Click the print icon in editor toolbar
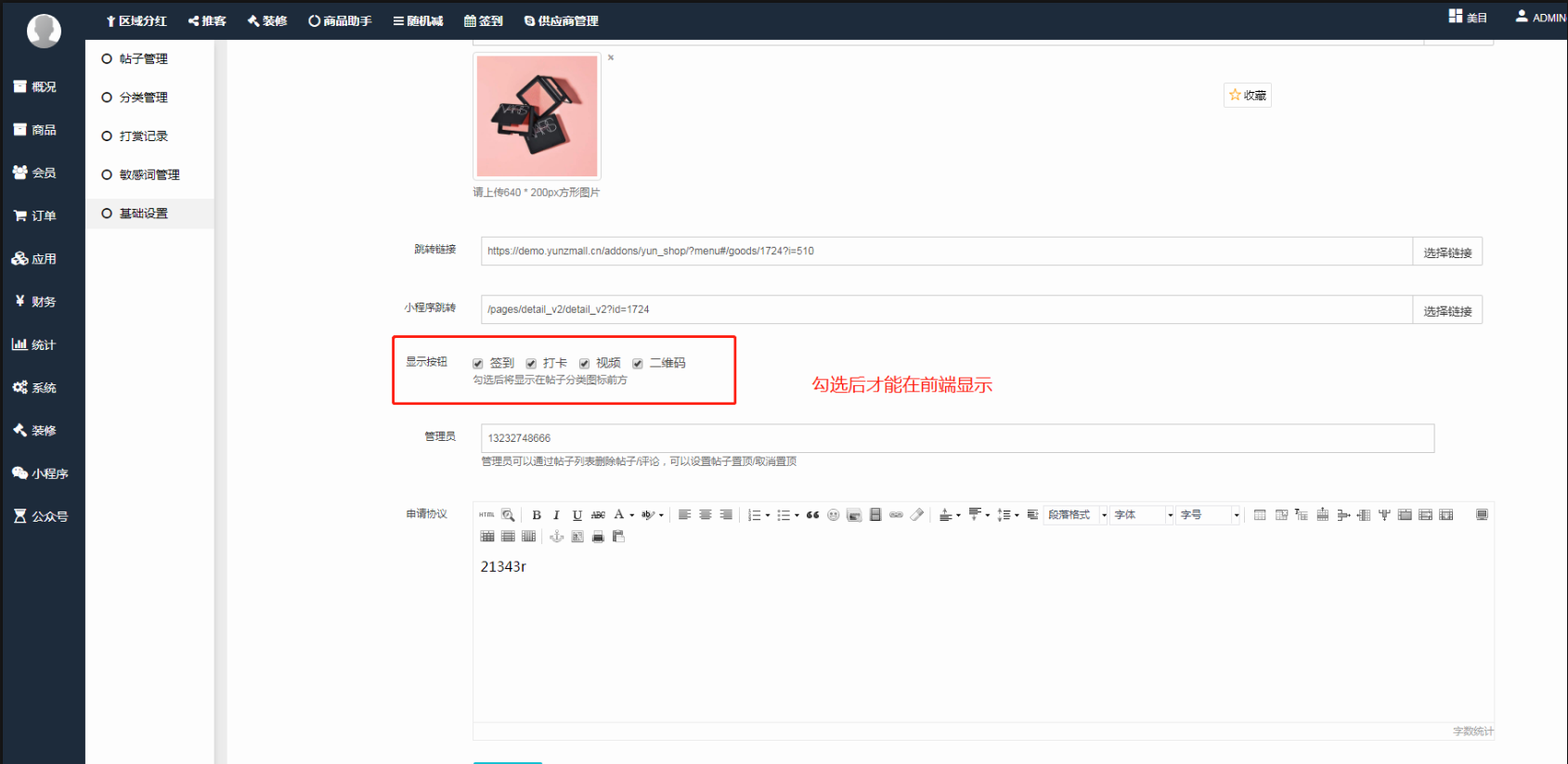 (x=598, y=537)
